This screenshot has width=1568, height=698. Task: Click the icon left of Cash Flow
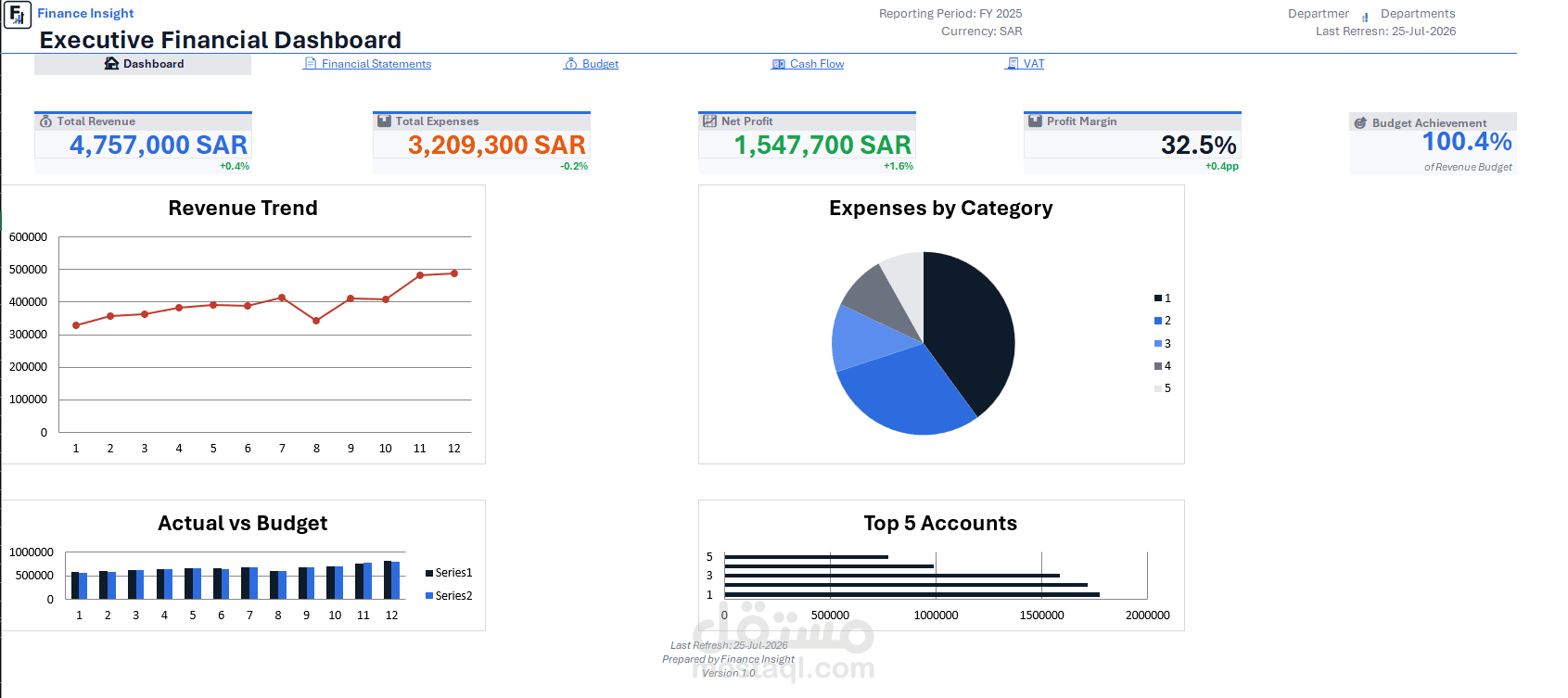pos(779,64)
